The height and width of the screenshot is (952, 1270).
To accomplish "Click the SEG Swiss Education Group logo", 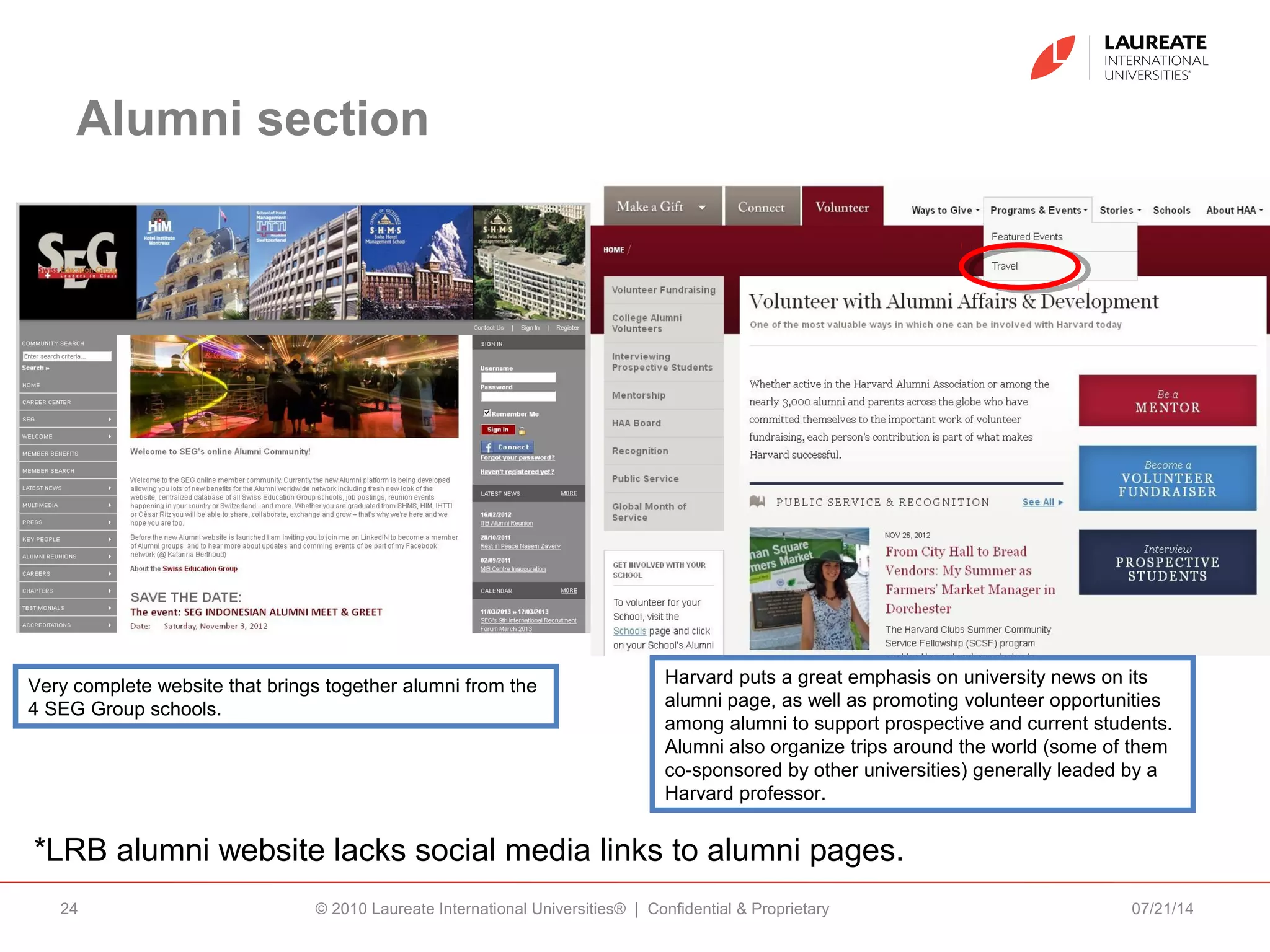I will (x=78, y=261).
